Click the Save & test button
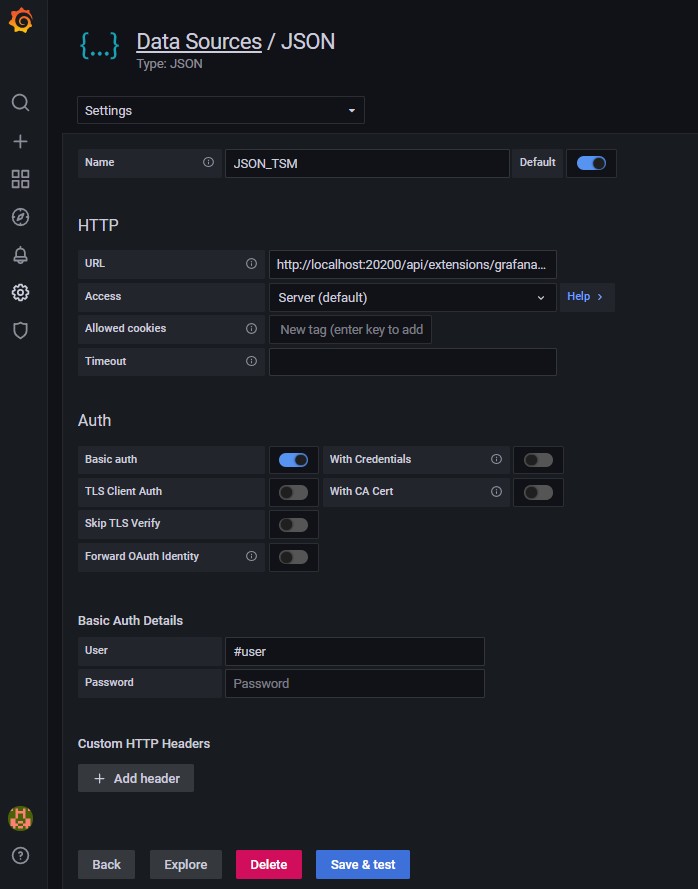This screenshot has height=889, width=698. coord(362,865)
